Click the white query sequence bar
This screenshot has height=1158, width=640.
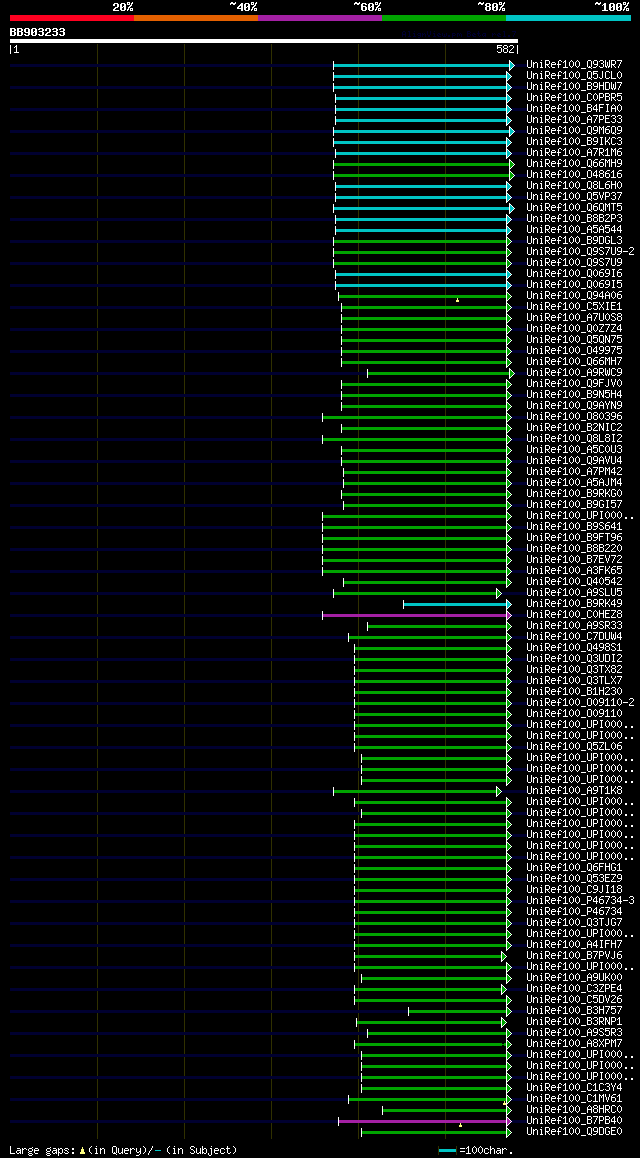tap(264, 41)
